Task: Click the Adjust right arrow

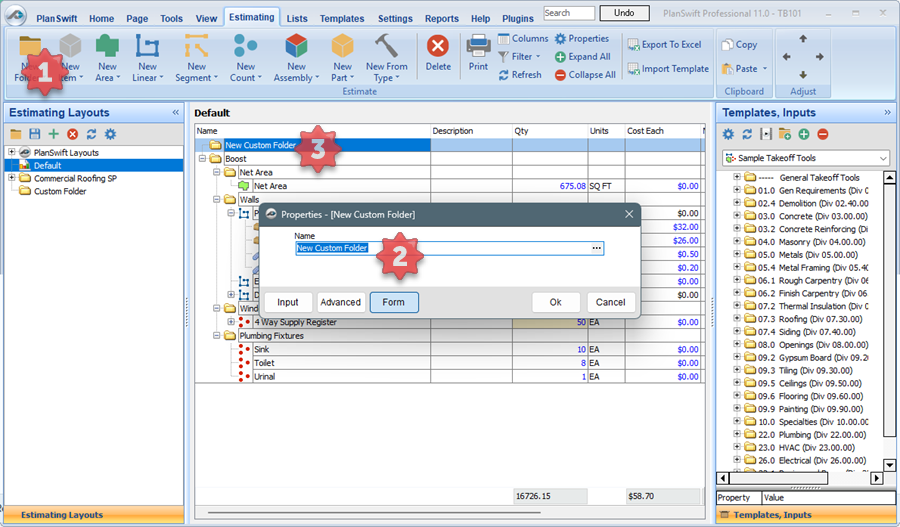Action: (x=820, y=57)
